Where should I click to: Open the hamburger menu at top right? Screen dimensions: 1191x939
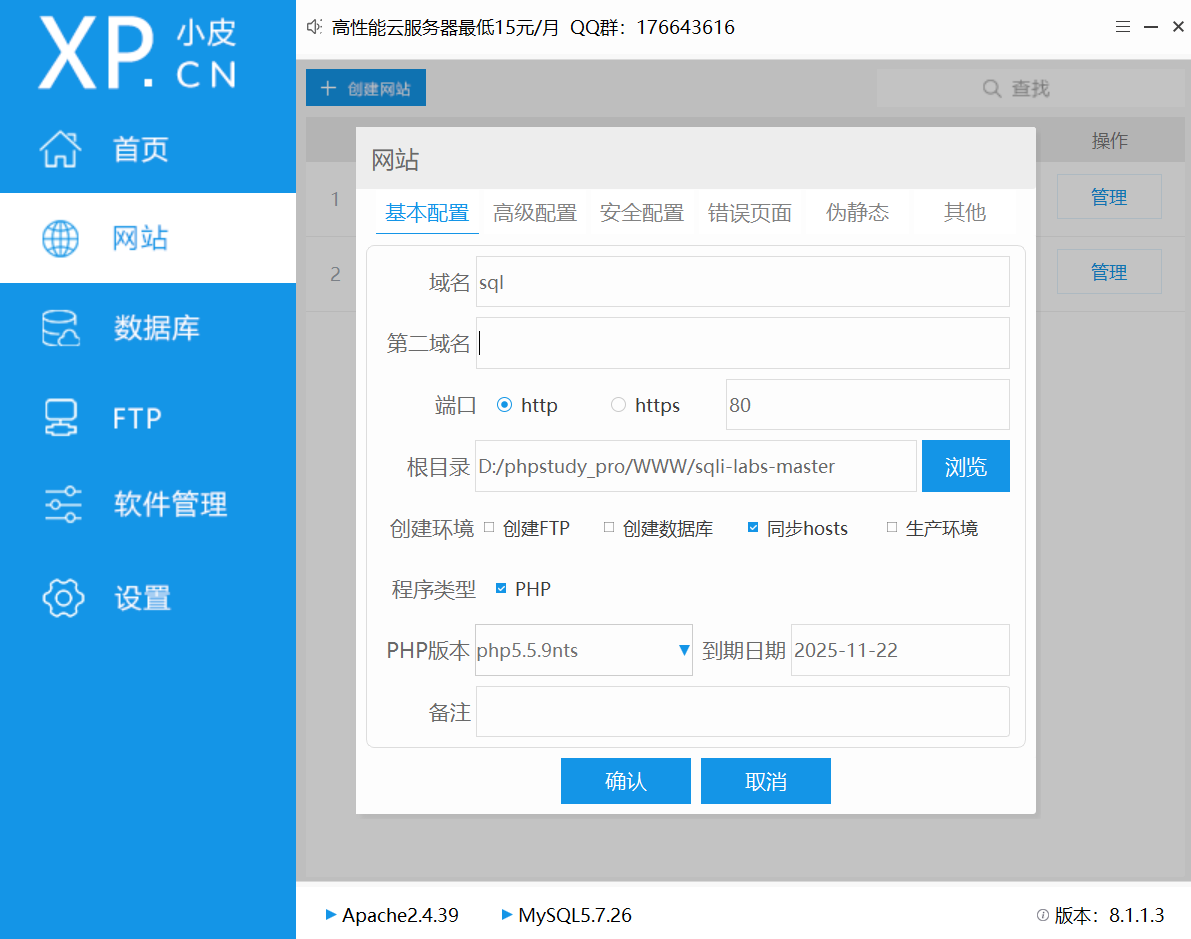(1122, 27)
